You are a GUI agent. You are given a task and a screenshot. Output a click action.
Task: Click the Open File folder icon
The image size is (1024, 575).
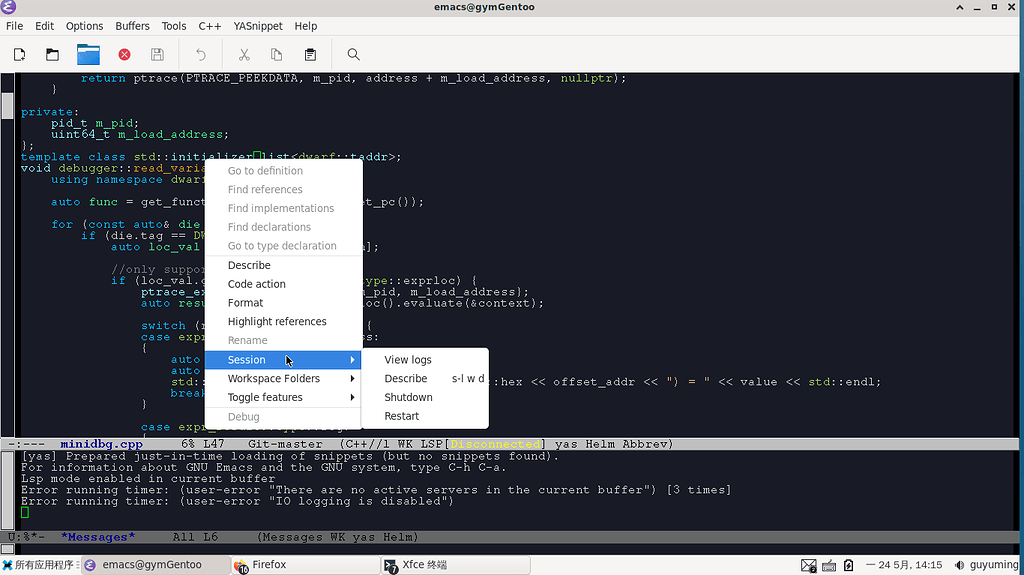click(52, 55)
